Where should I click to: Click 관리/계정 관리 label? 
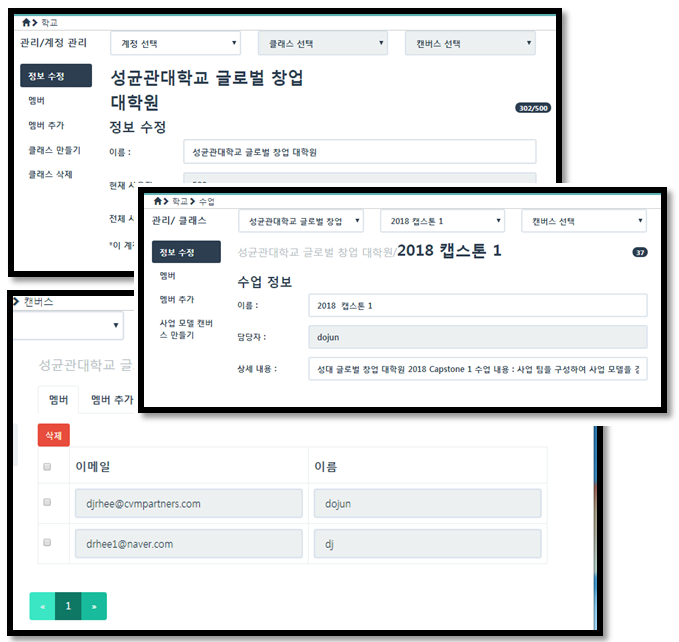(x=53, y=42)
